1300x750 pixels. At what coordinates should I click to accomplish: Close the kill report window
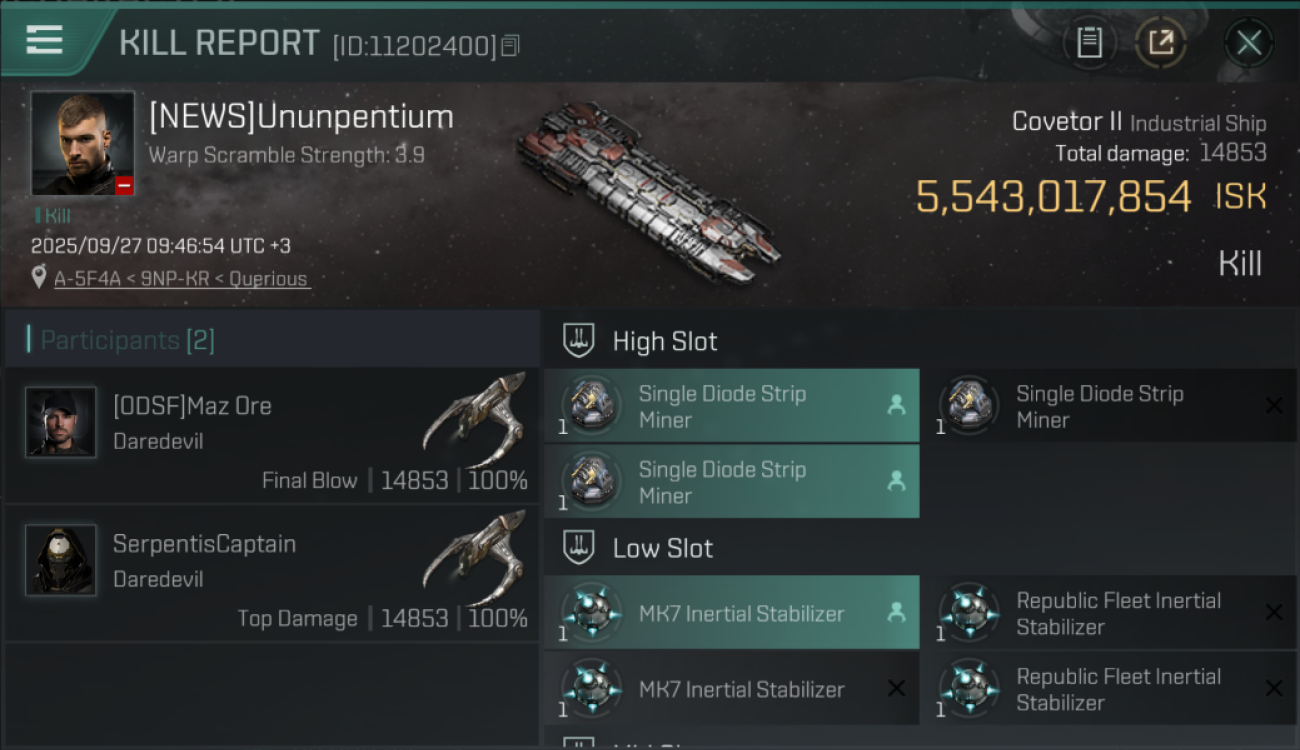coord(1249,43)
